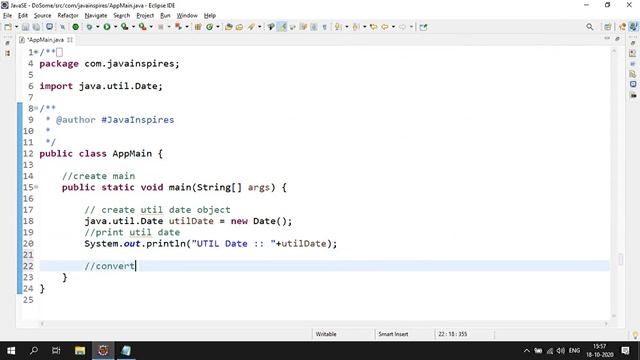This screenshot has height=360, width=640.
Task: Click the taskbar search magnifier
Action: click(34, 351)
